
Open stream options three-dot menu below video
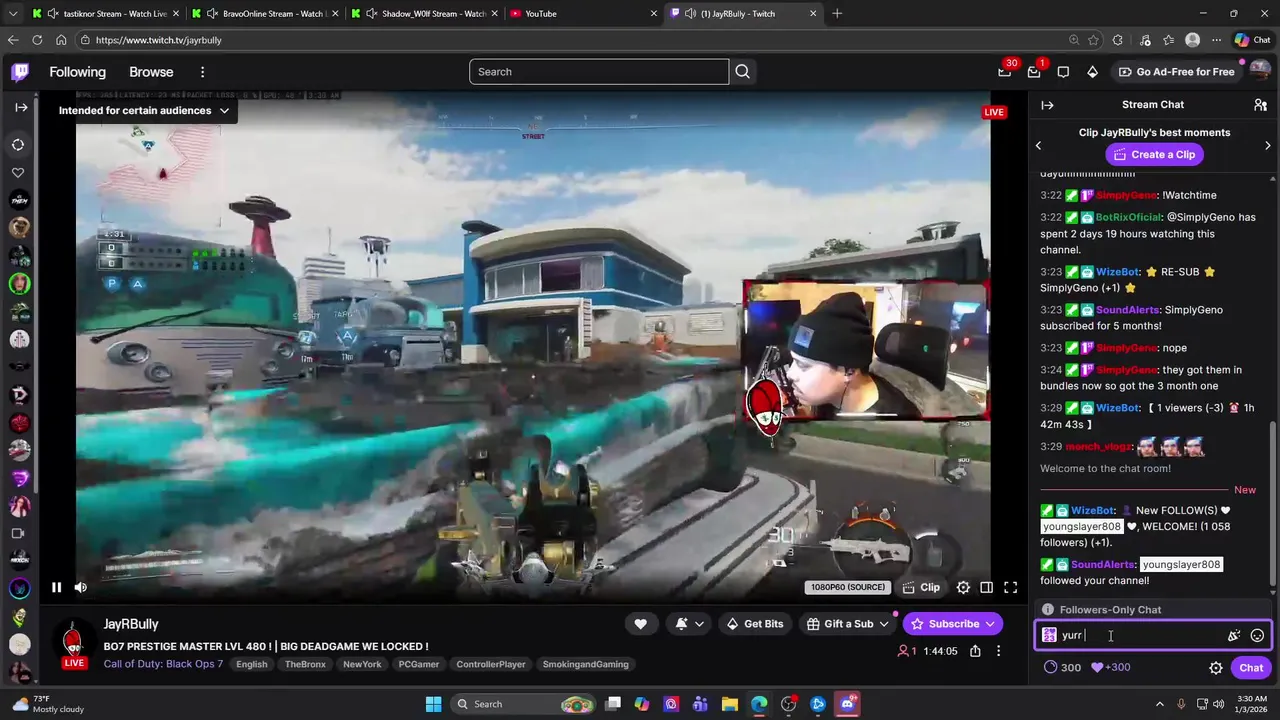998,651
